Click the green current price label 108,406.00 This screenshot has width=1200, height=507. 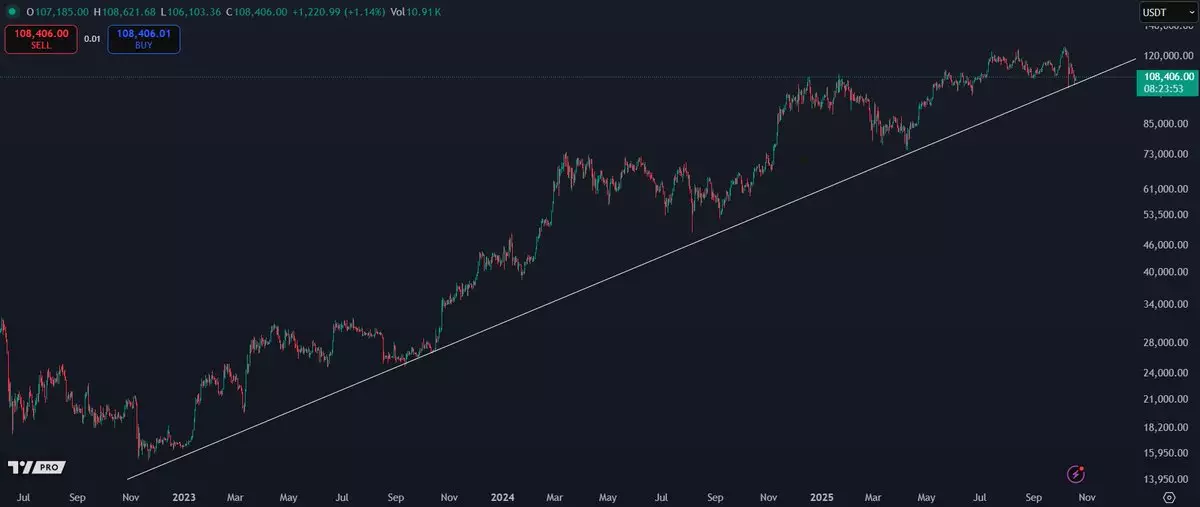[1166, 76]
